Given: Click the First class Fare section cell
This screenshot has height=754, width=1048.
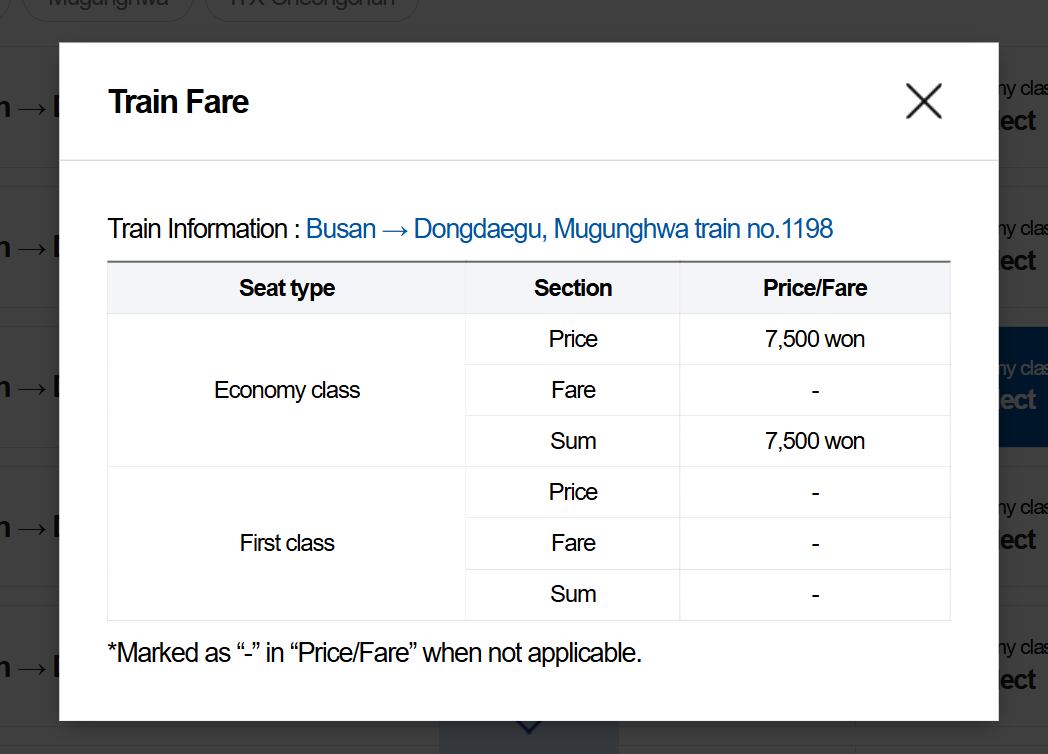Looking at the screenshot, I should tap(573, 543).
